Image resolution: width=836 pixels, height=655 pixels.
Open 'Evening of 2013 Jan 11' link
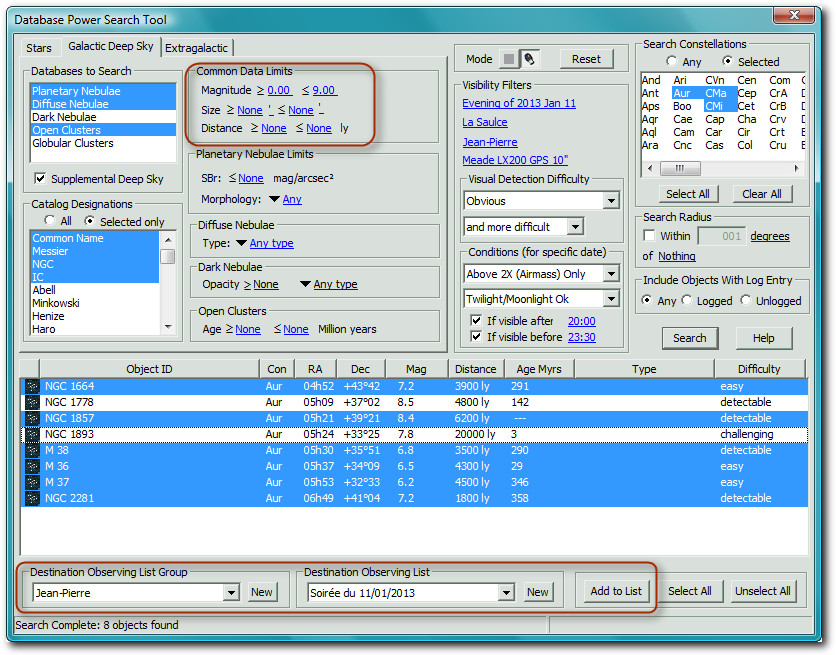pyautogui.click(x=519, y=103)
